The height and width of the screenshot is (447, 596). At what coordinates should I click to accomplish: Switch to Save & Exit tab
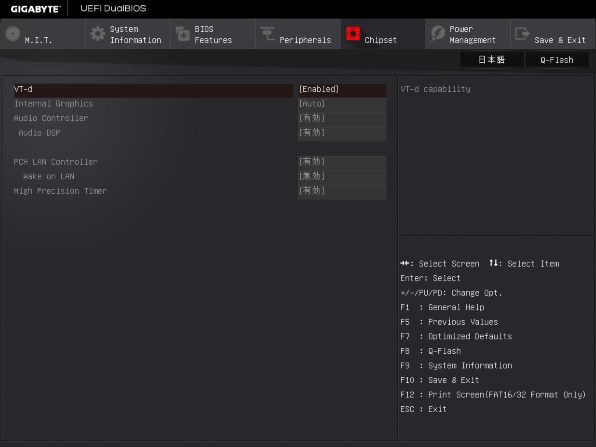pos(553,34)
